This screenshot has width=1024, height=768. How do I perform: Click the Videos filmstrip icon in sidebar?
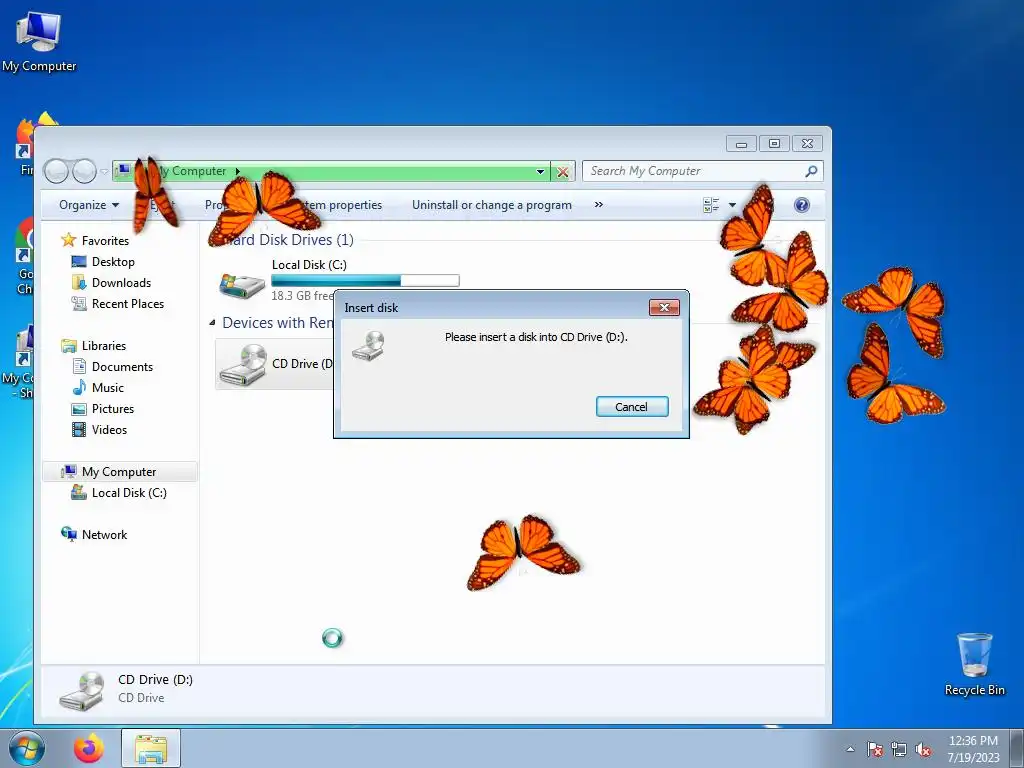coord(79,429)
